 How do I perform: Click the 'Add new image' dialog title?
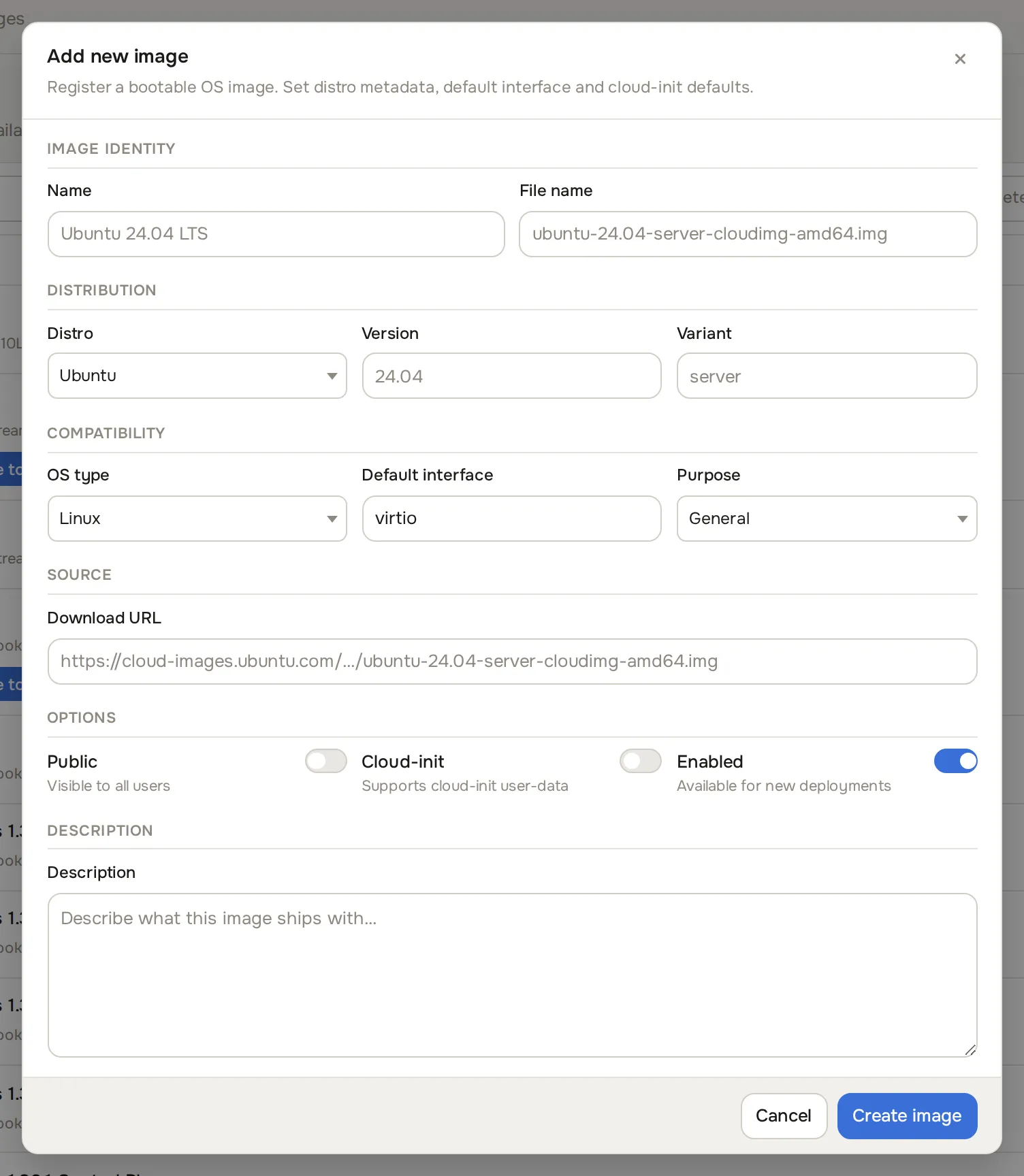(x=118, y=56)
